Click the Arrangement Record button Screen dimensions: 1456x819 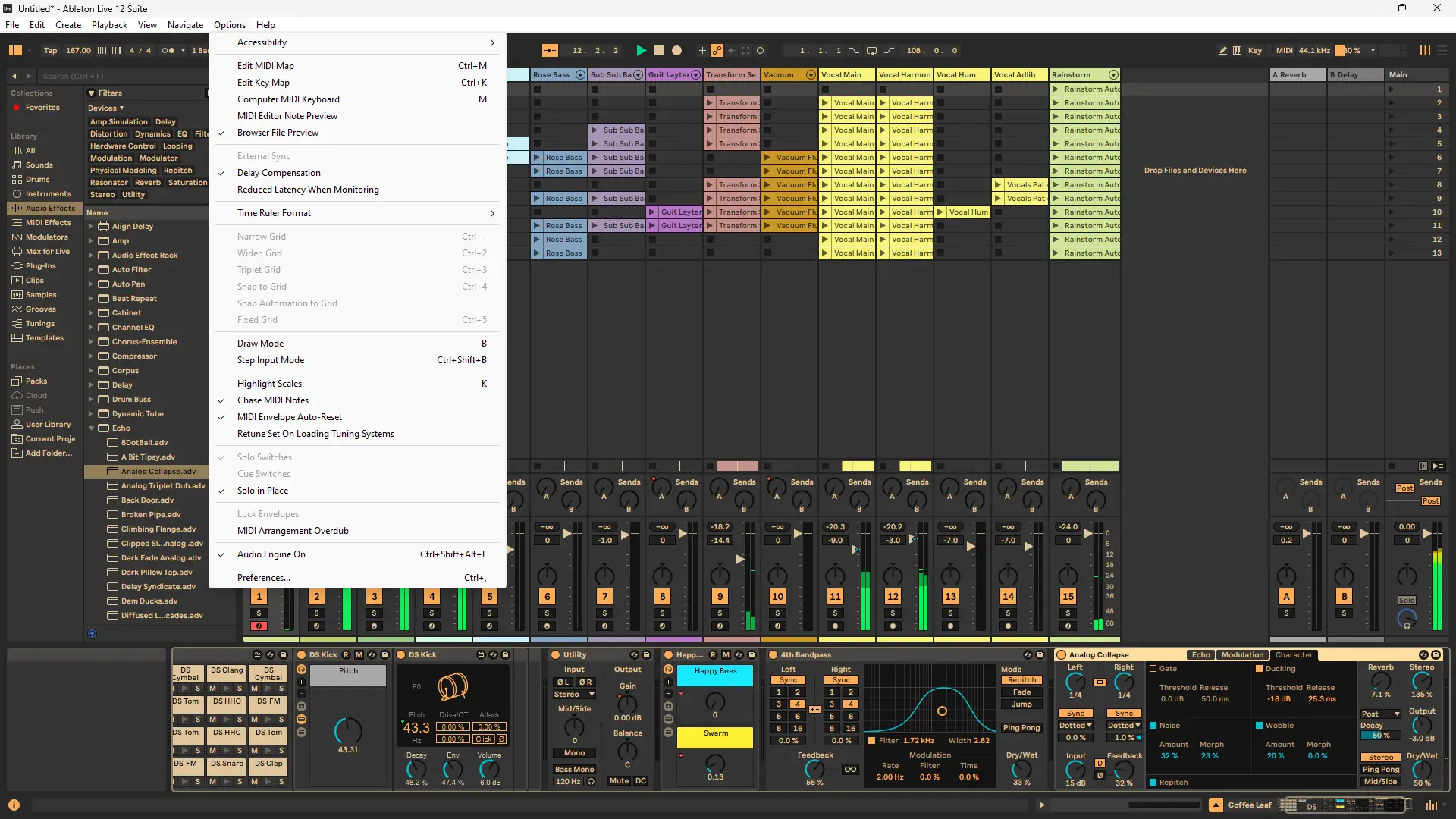click(677, 51)
